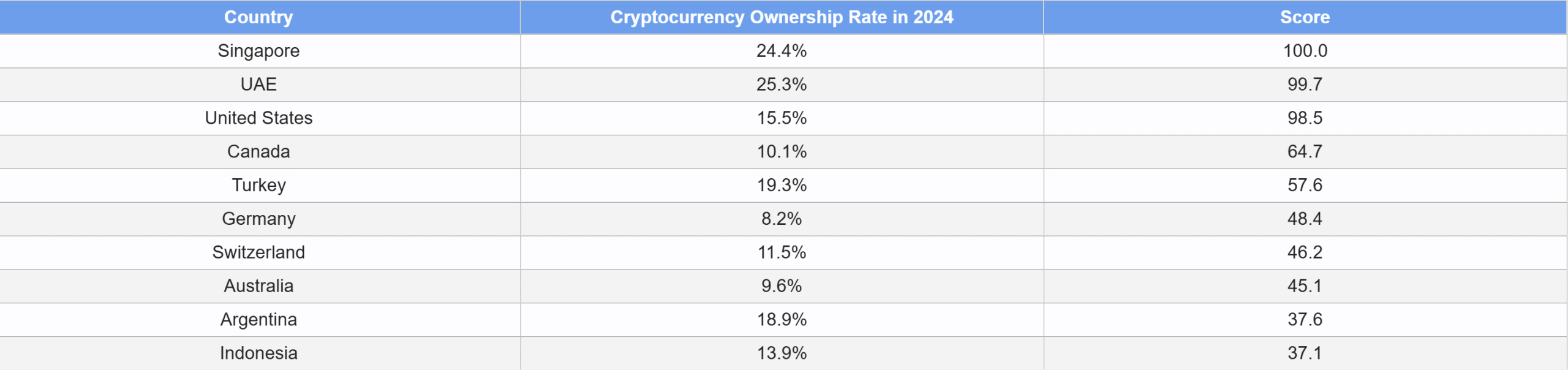Select the Germany country cell
This screenshot has height=370, width=1568.
pos(258,219)
